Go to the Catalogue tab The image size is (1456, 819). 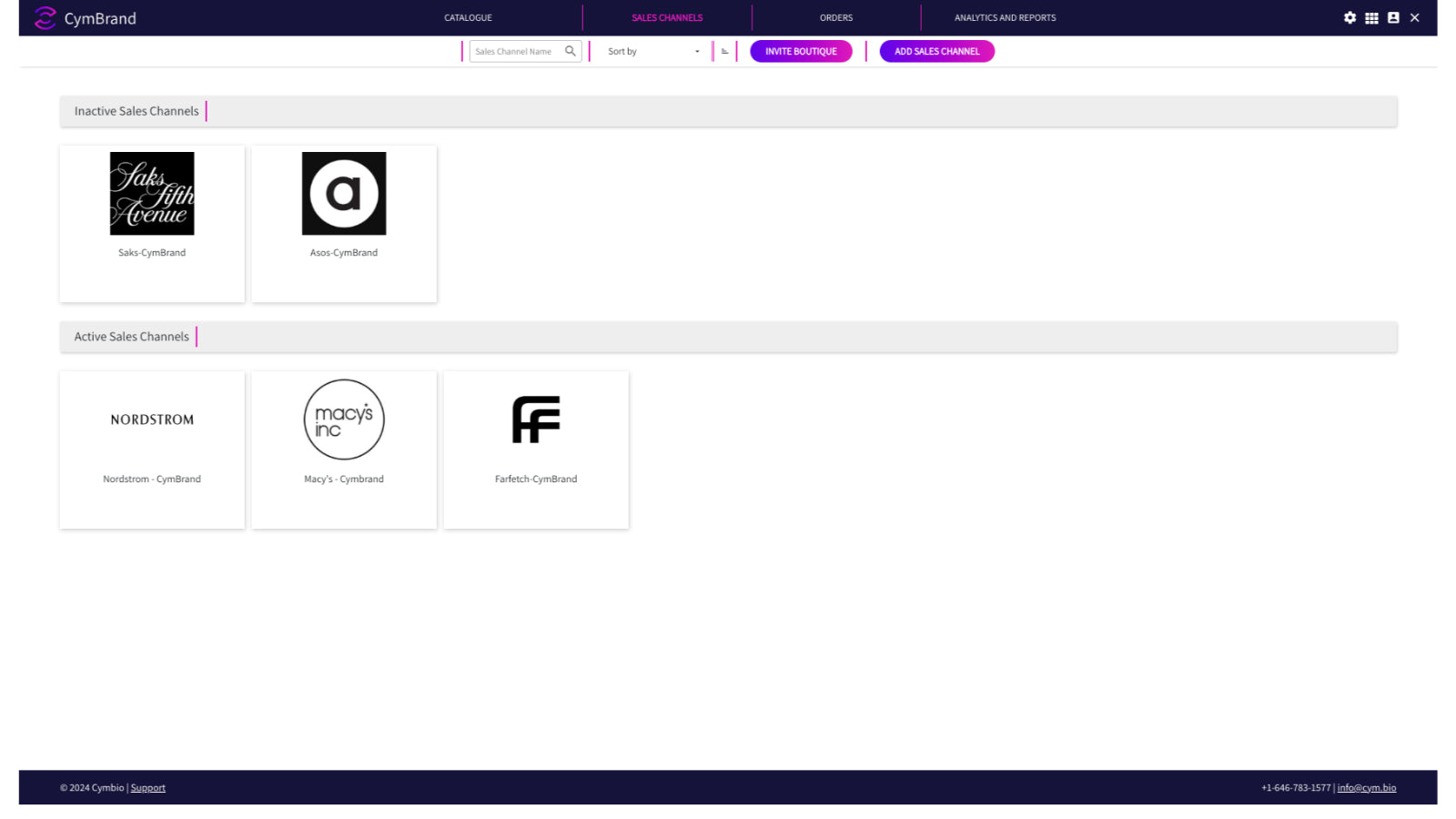(x=468, y=17)
